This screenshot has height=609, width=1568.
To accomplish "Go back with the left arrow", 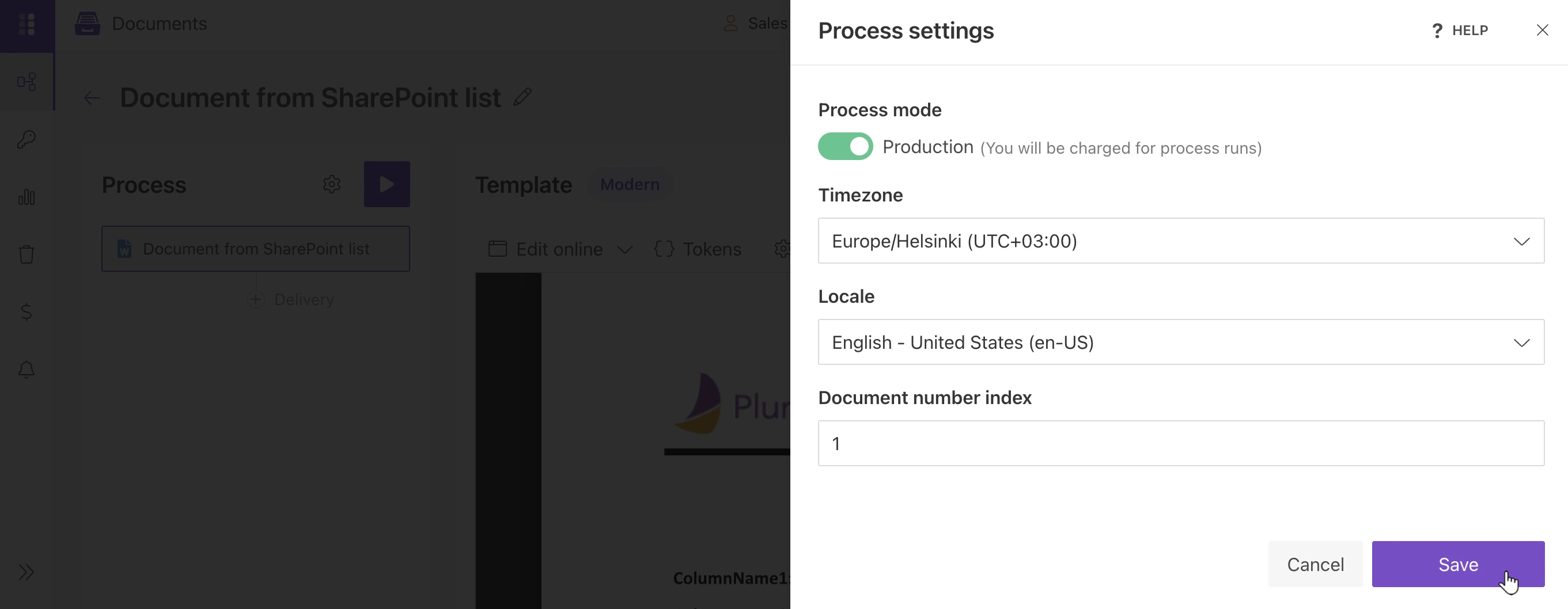I will click(x=92, y=98).
